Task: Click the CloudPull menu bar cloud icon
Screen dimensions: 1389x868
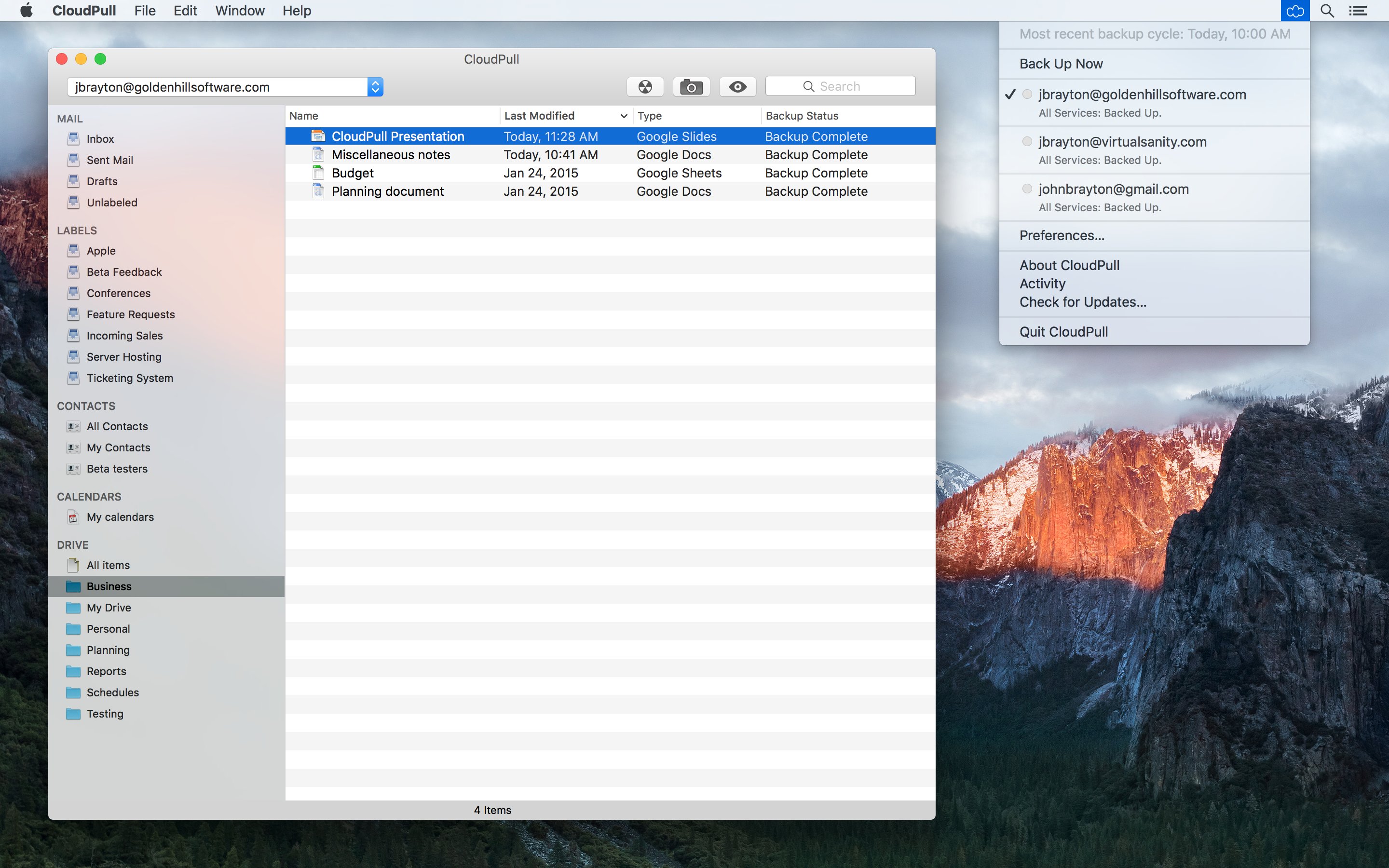Action: point(1295,11)
